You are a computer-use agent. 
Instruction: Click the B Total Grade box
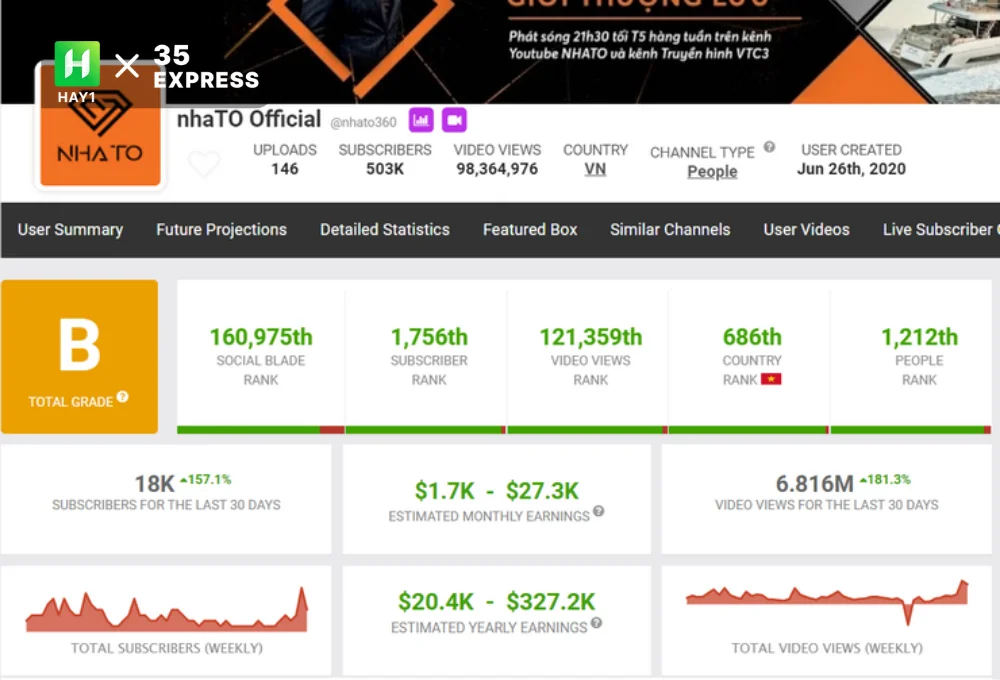(79, 357)
